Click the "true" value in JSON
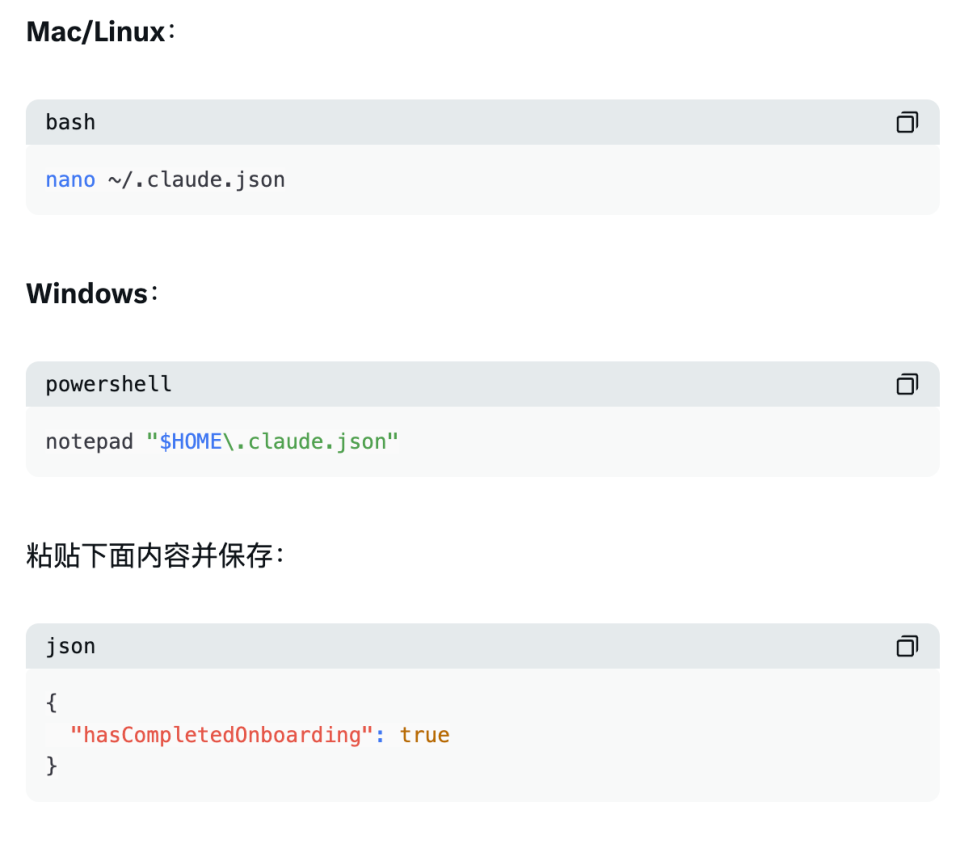 coord(424,735)
